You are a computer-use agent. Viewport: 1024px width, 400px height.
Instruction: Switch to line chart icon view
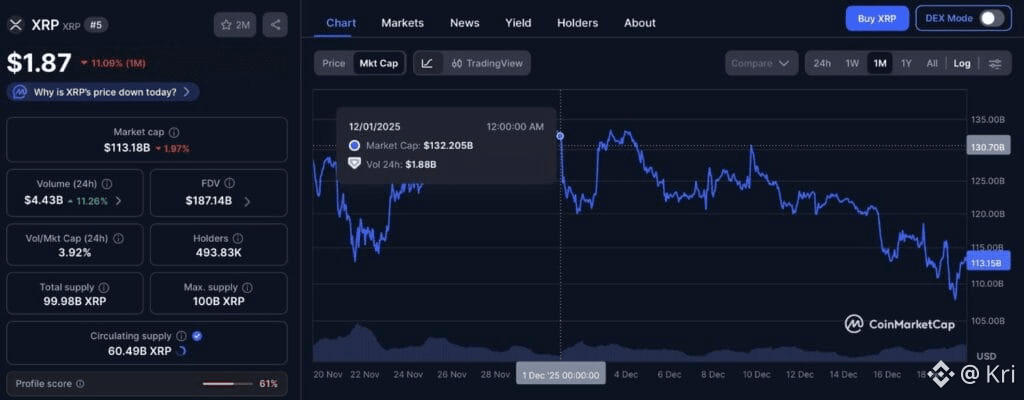tap(428, 63)
